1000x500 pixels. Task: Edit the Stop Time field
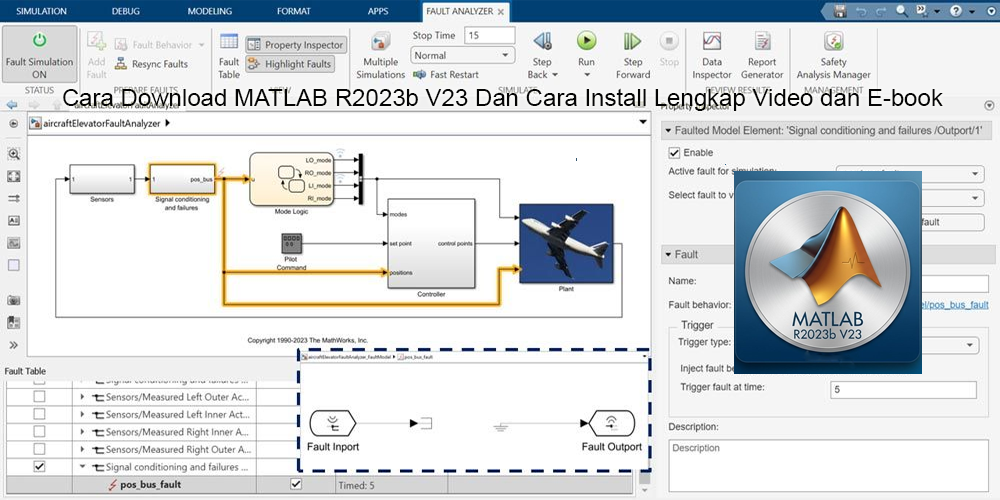pos(489,36)
